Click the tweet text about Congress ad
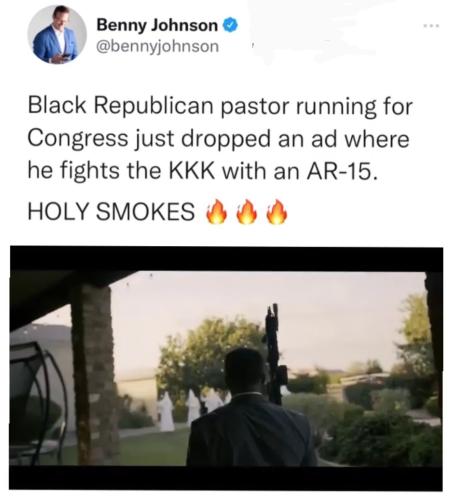This screenshot has height=500, width=454. (220, 138)
